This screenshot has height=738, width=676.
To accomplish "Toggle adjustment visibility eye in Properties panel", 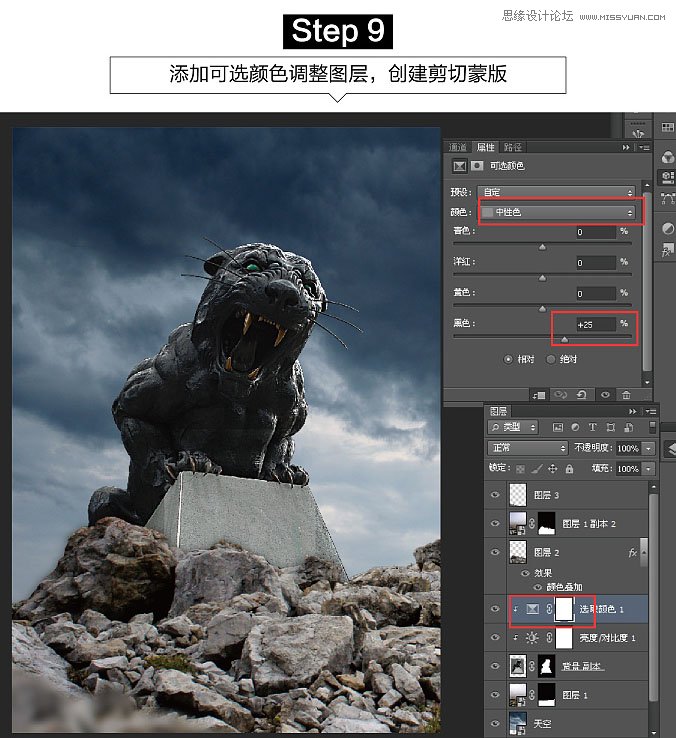I will coord(605,395).
